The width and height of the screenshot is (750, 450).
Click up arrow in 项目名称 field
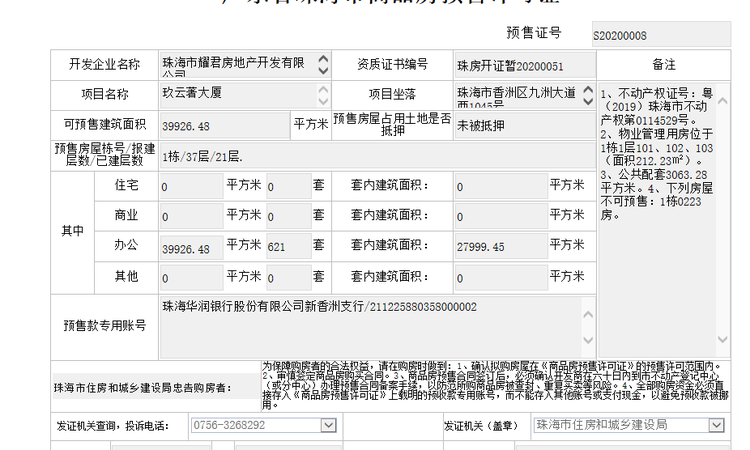[x=323, y=89]
